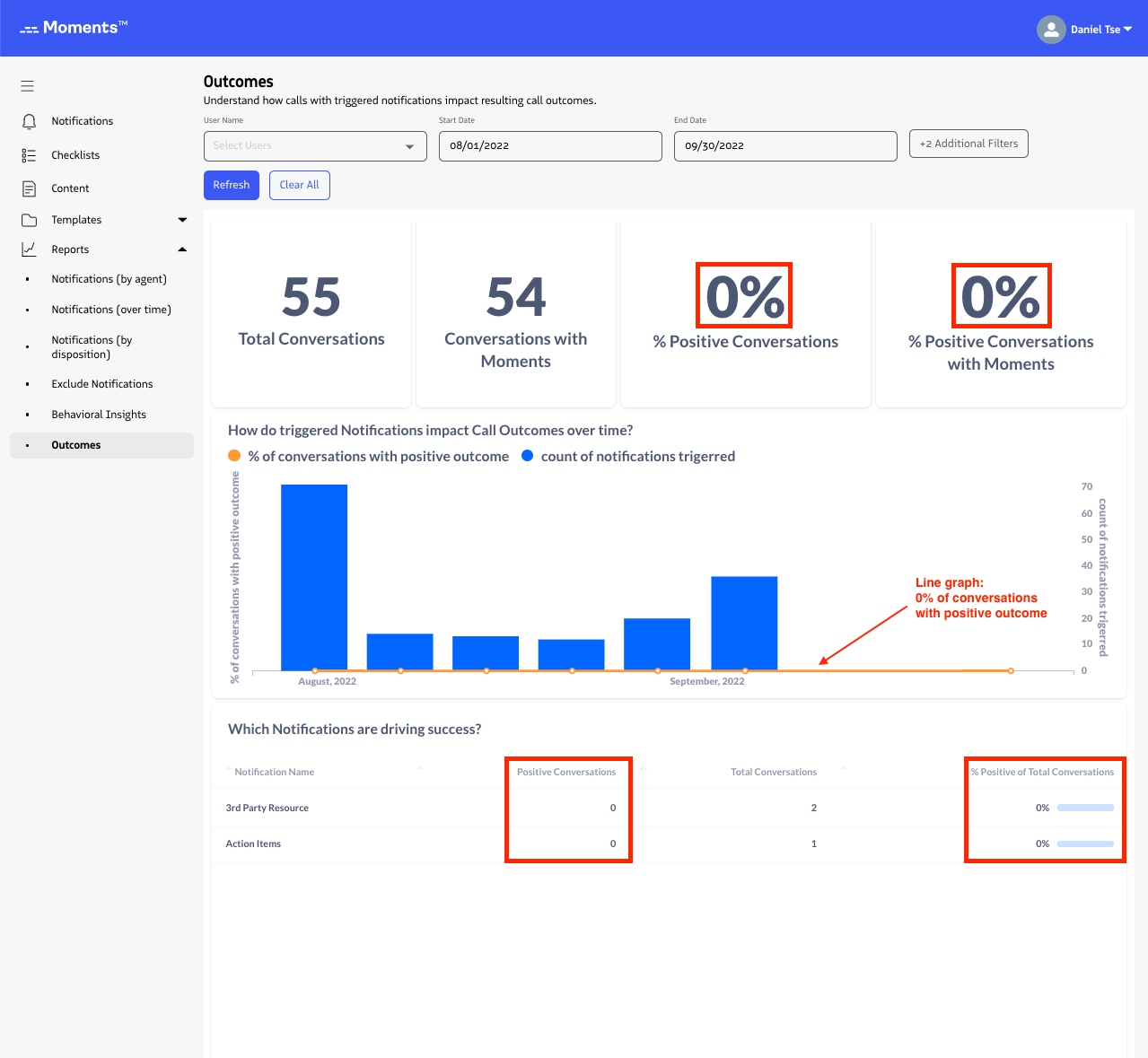Click the Notifications bell icon
Image resolution: width=1148 pixels, height=1058 pixels.
coord(29,121)
